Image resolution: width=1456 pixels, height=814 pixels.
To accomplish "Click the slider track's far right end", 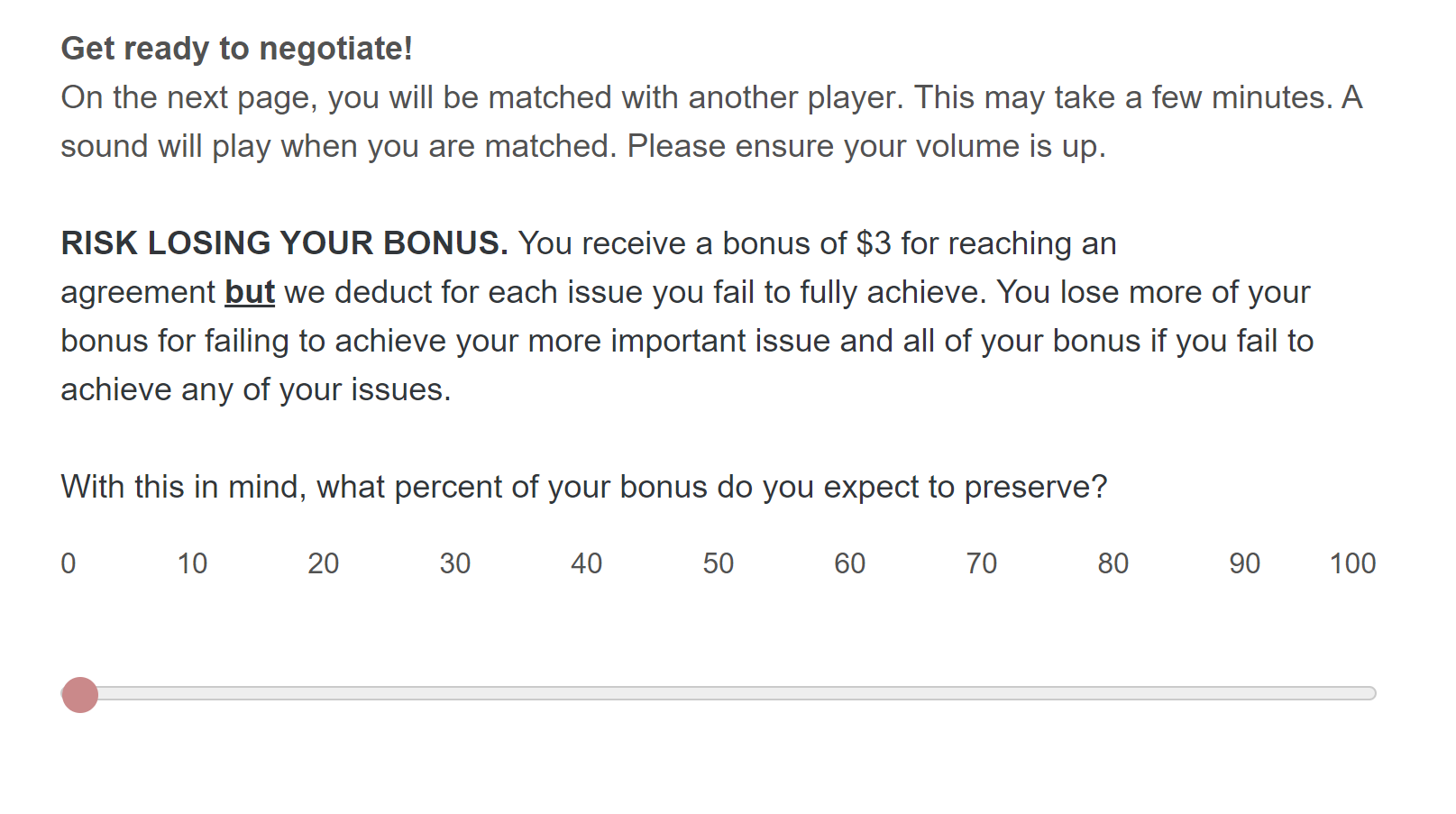I will (x=1371, y=693).
